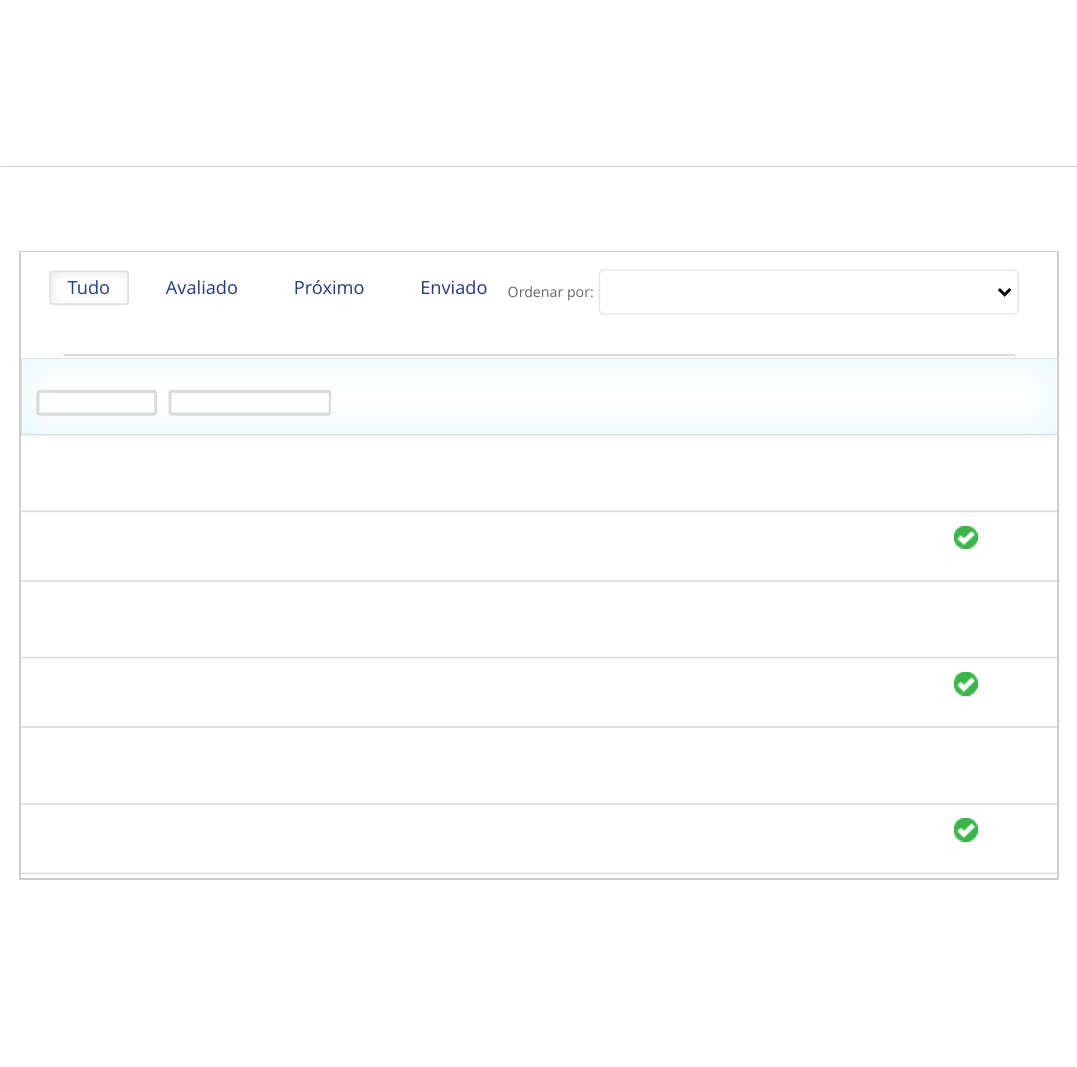Click the middle green checkmark icon
The height and width of the screenshot is (1067, 1077).
[x=965, y=684]
